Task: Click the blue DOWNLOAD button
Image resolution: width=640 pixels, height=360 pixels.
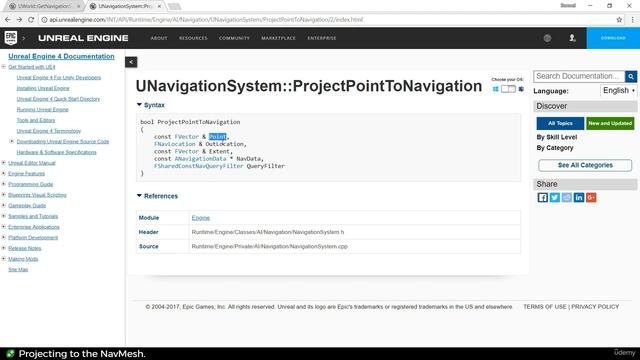Action: tap(613, 38)
